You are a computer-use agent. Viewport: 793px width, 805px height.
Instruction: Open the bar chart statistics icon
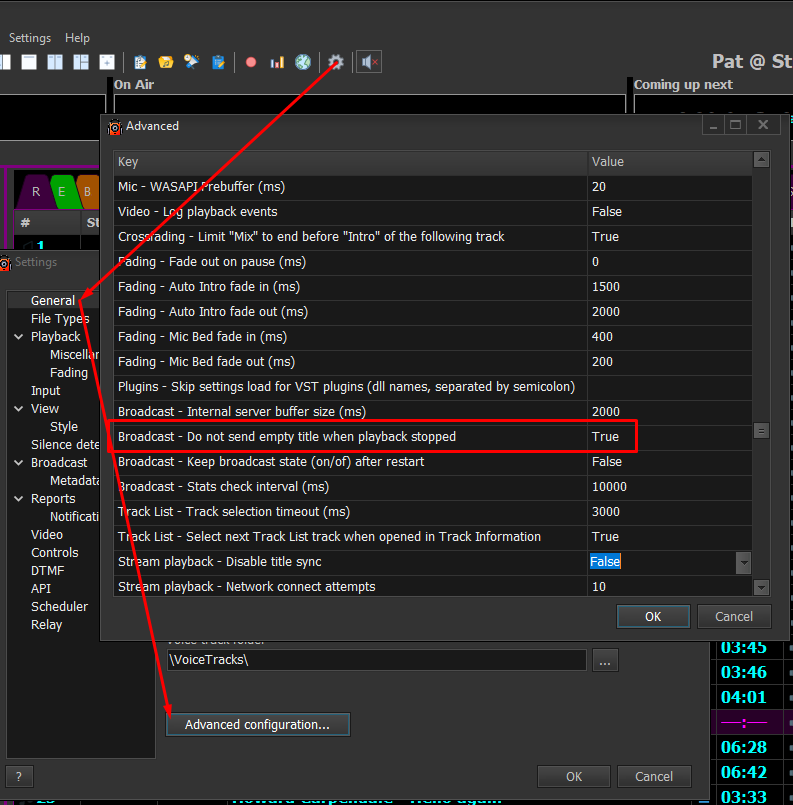[x=277, y=62]
